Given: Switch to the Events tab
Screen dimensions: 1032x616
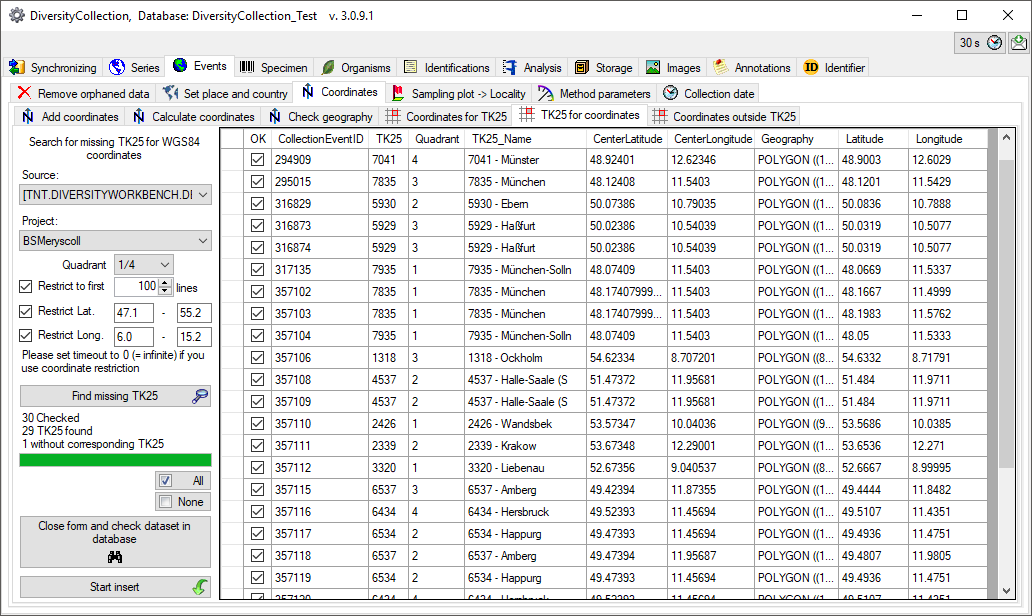Looking at the screenshot, I should click(x=200, y=66).
